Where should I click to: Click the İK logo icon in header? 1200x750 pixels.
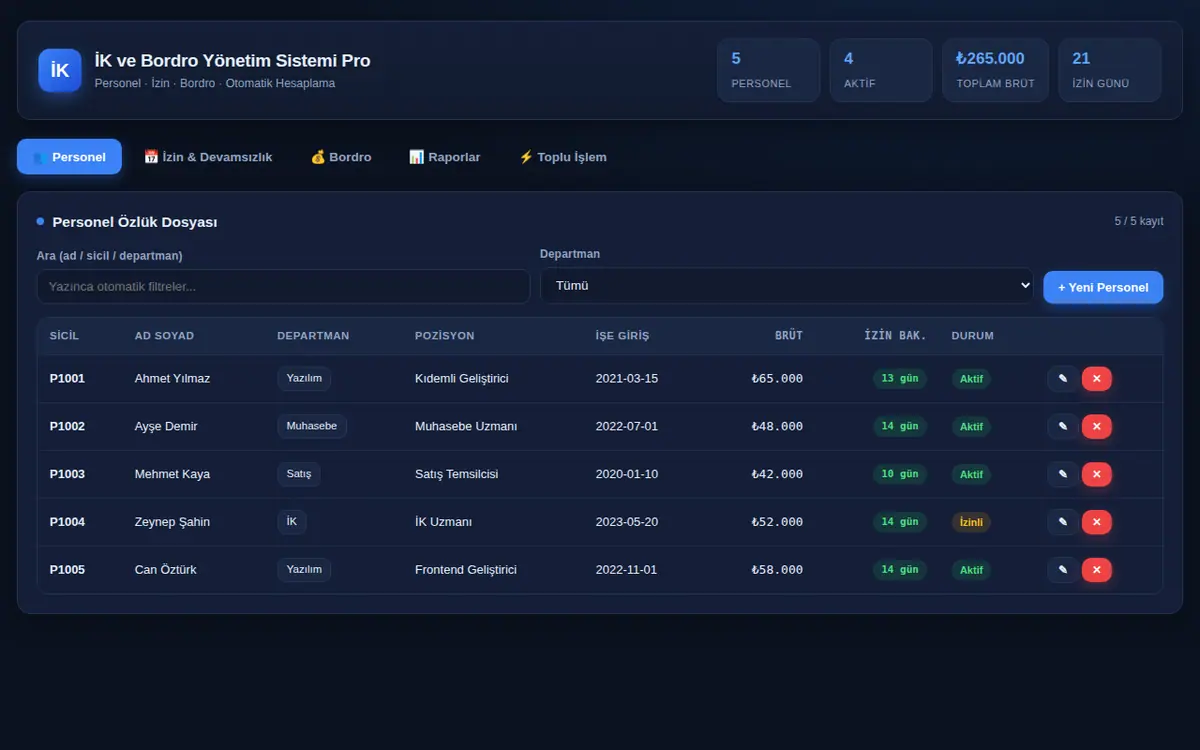[x=60, y=70]
